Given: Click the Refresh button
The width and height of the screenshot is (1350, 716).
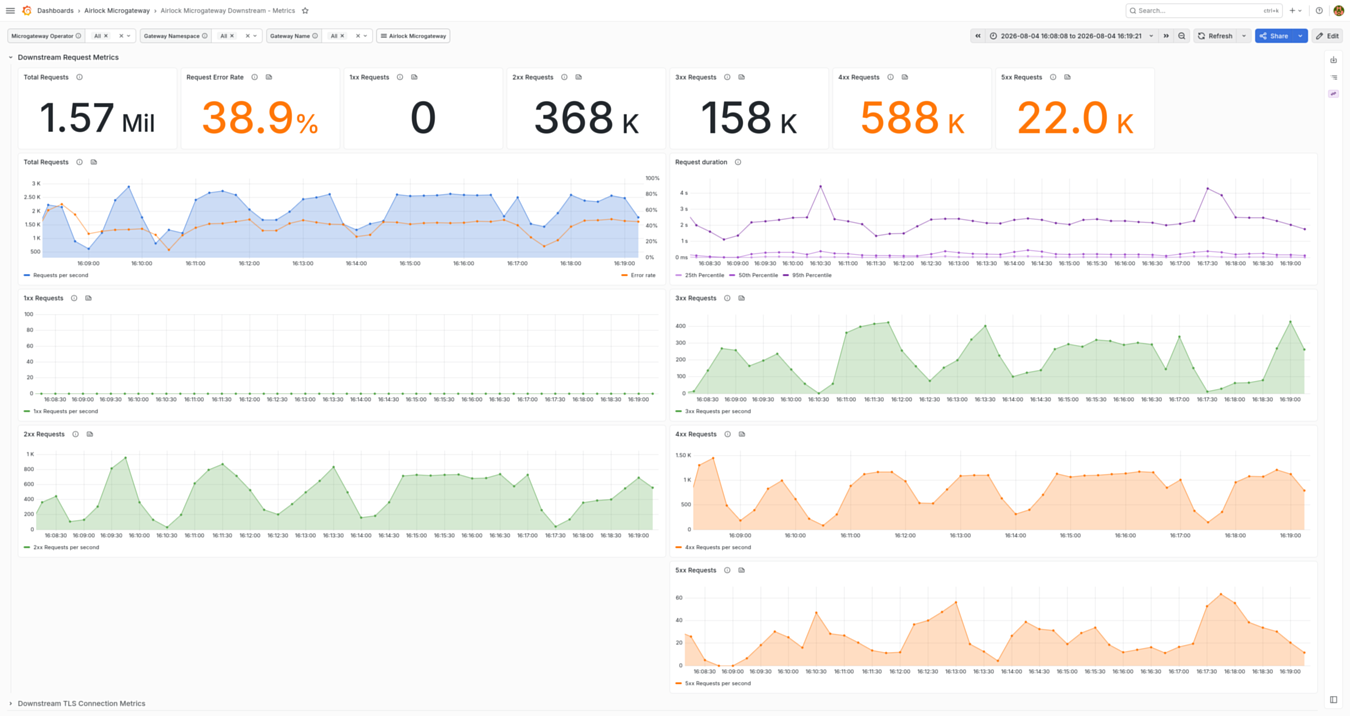Looking at the screenshot, I should (1215, 36).
